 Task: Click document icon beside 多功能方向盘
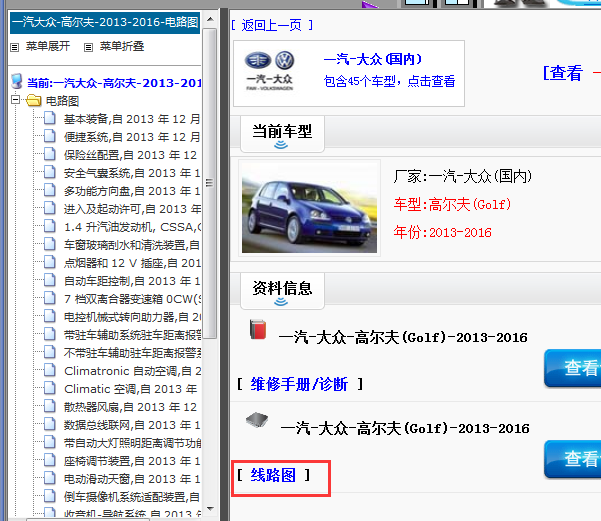tap(49, 190)
